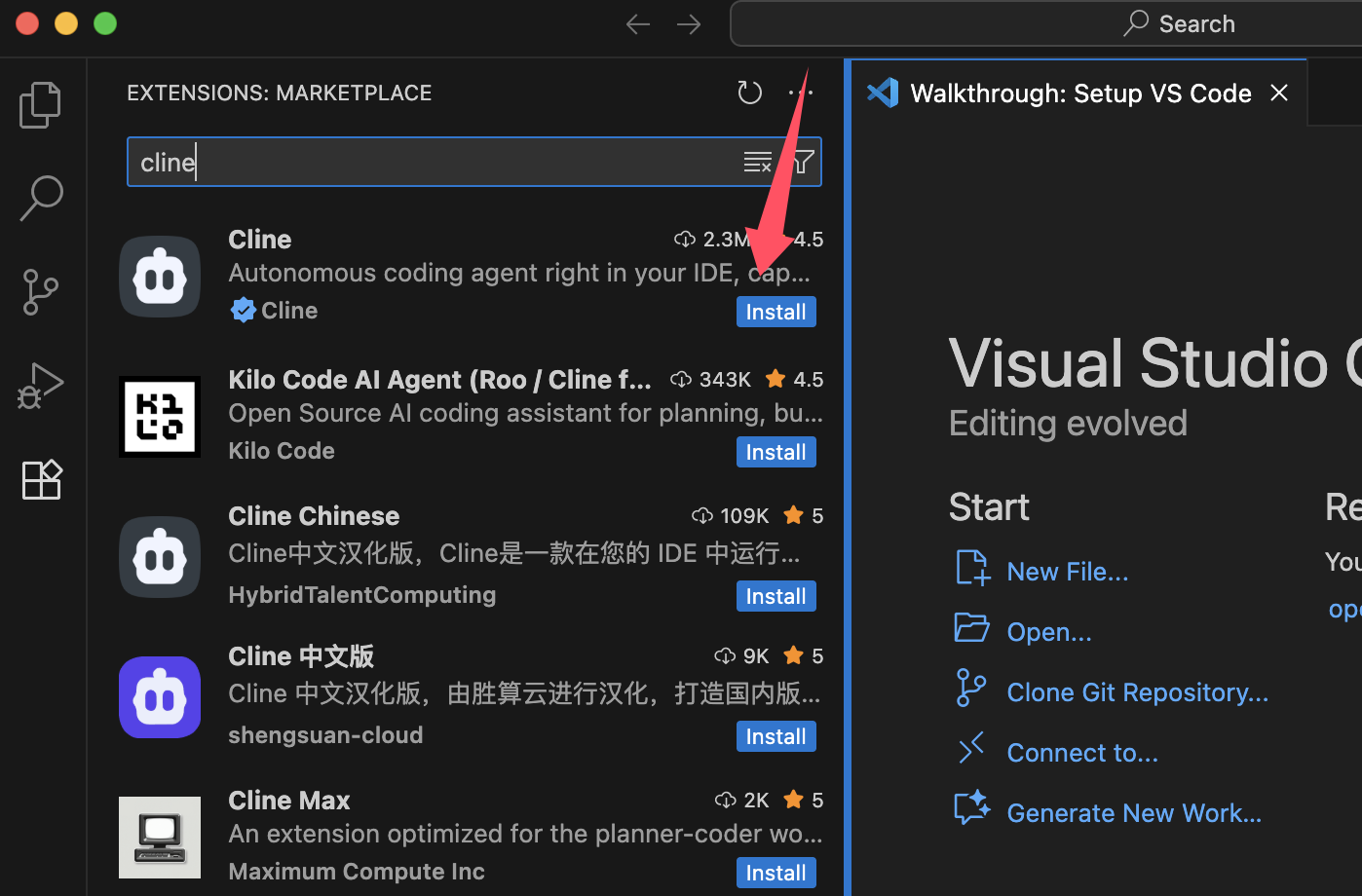1362x896 pixels.
Task: Go back in editor navigation history
Action: click(x=638, y=24)
